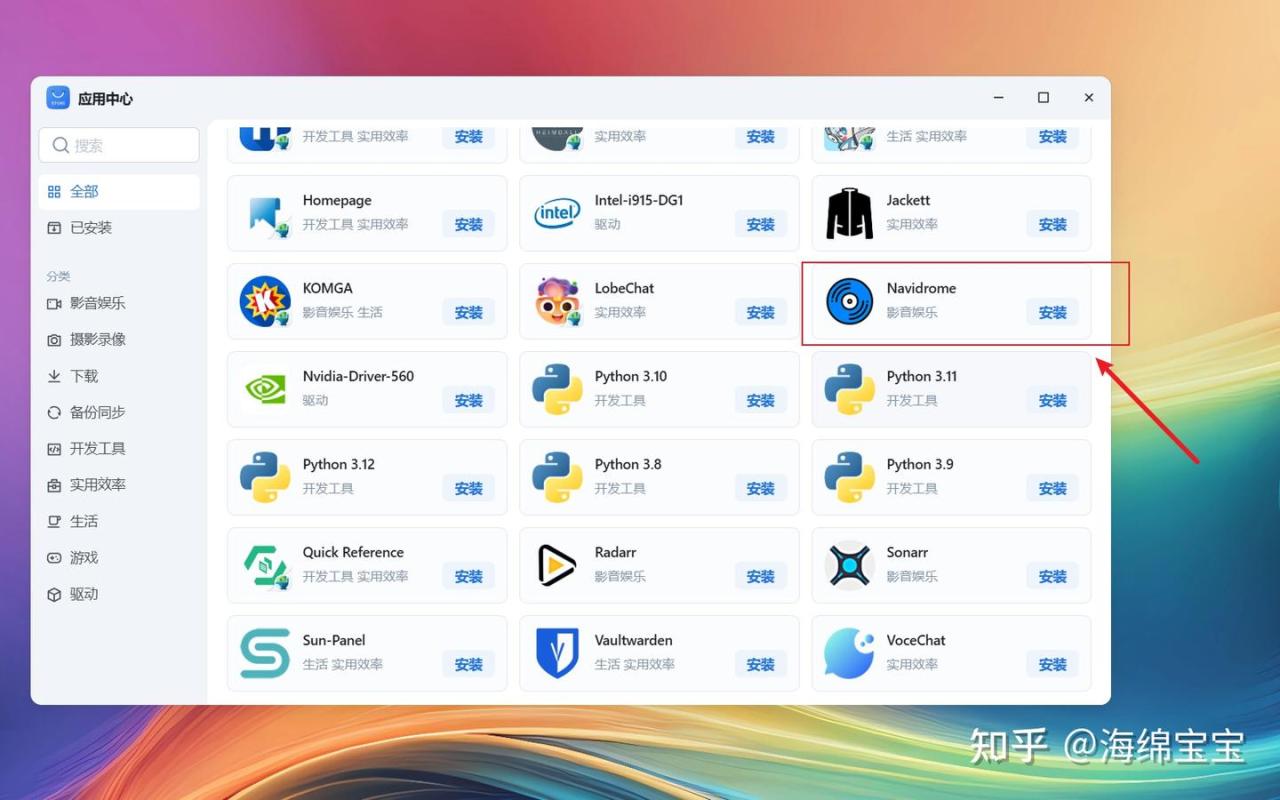Open the Quick Reference icon
The image size is (1280, 800).
coord(265,565)
